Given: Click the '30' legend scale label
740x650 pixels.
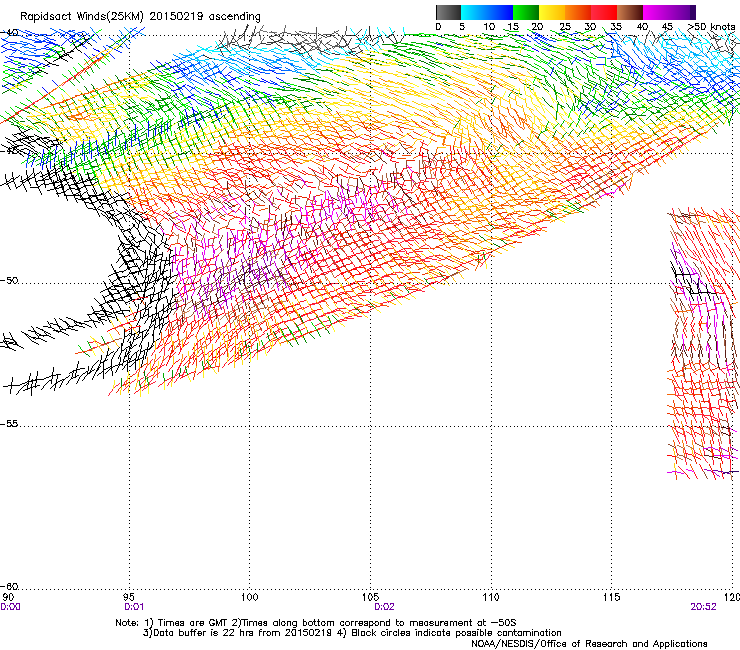Looking at the screenshot, I should pos(590,27).
